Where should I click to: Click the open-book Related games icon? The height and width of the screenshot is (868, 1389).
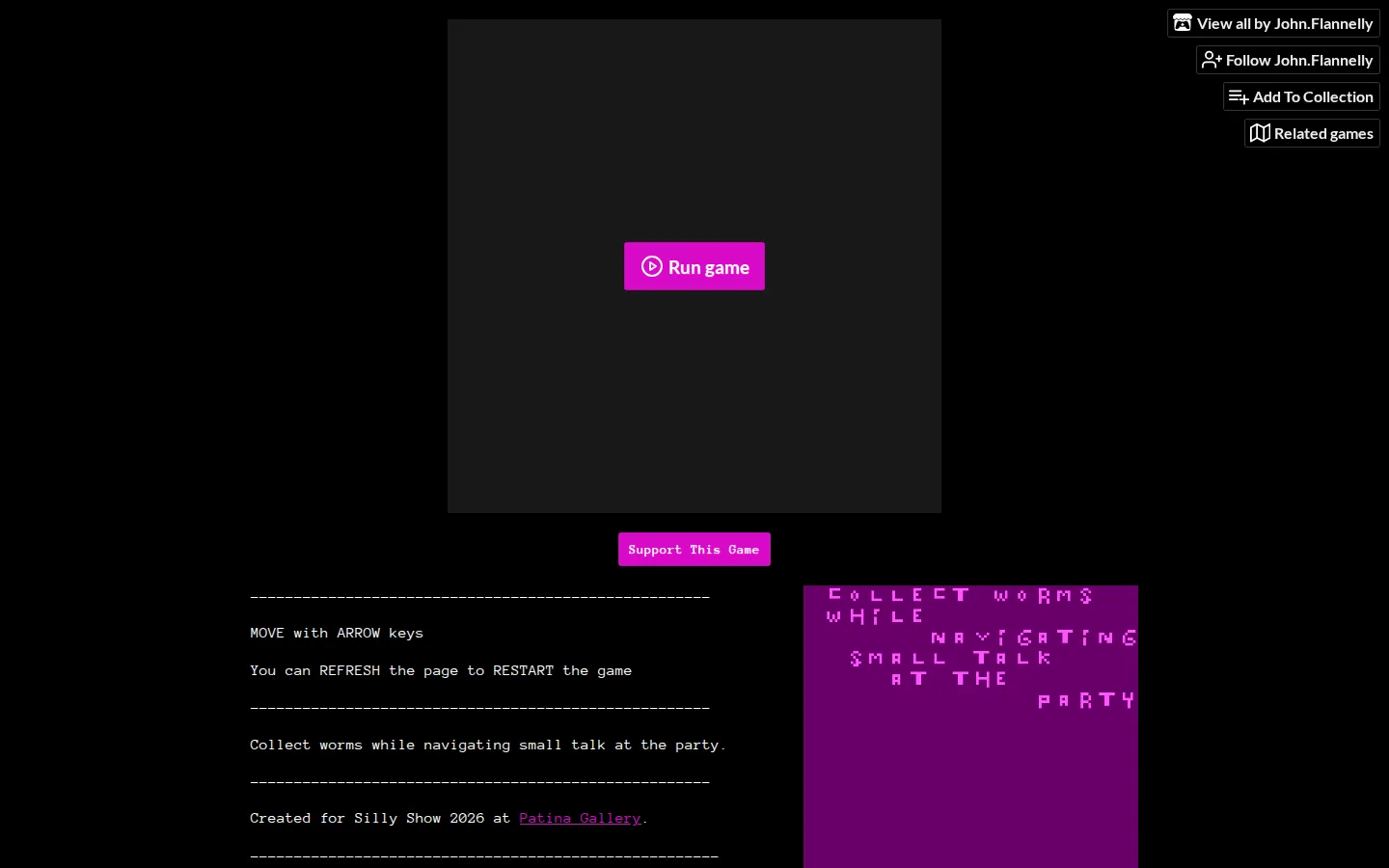1260,133
